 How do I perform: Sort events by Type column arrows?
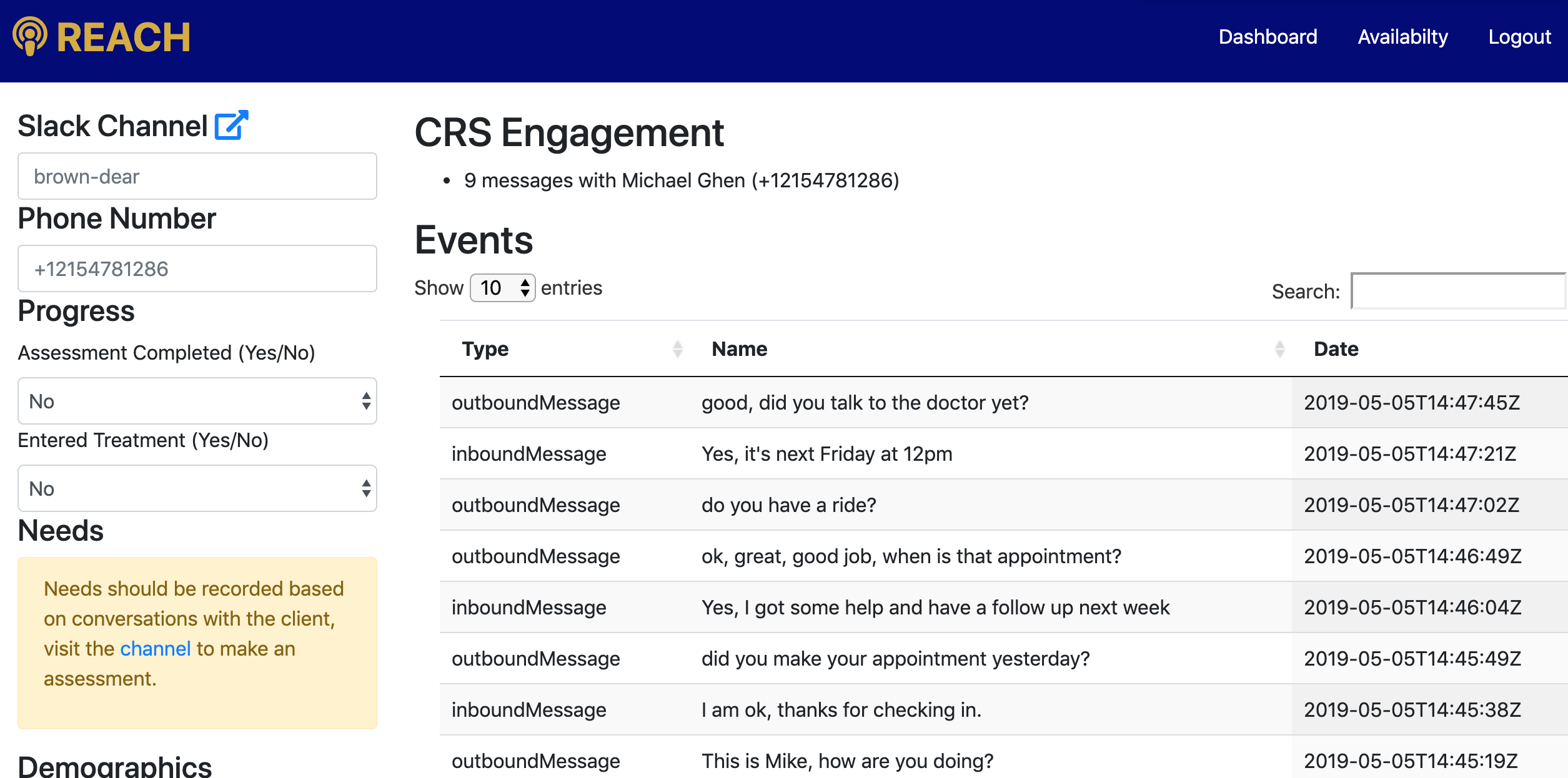pos(677,349)
